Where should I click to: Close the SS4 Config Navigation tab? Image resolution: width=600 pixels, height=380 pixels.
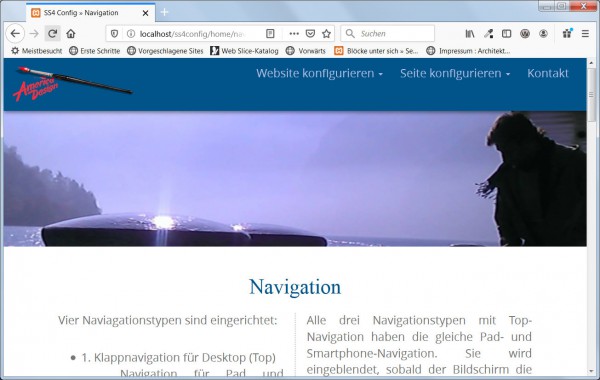click(145, 13)
